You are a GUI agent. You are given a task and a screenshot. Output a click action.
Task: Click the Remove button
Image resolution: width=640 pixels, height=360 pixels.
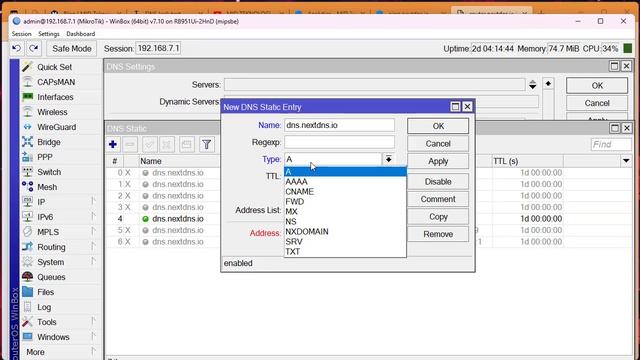438,234
